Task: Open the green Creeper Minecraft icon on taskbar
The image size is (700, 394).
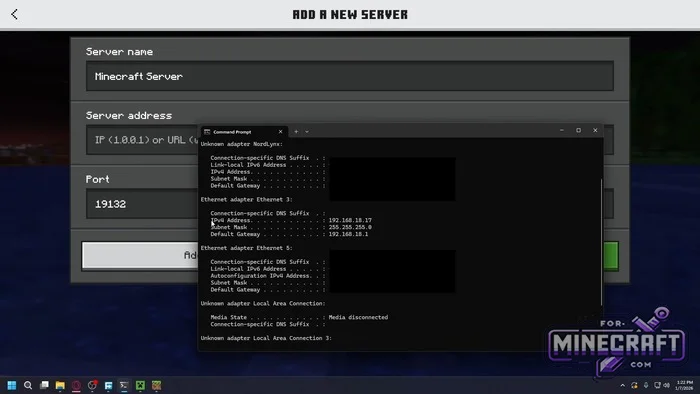Action: click(x=140, y=385)
